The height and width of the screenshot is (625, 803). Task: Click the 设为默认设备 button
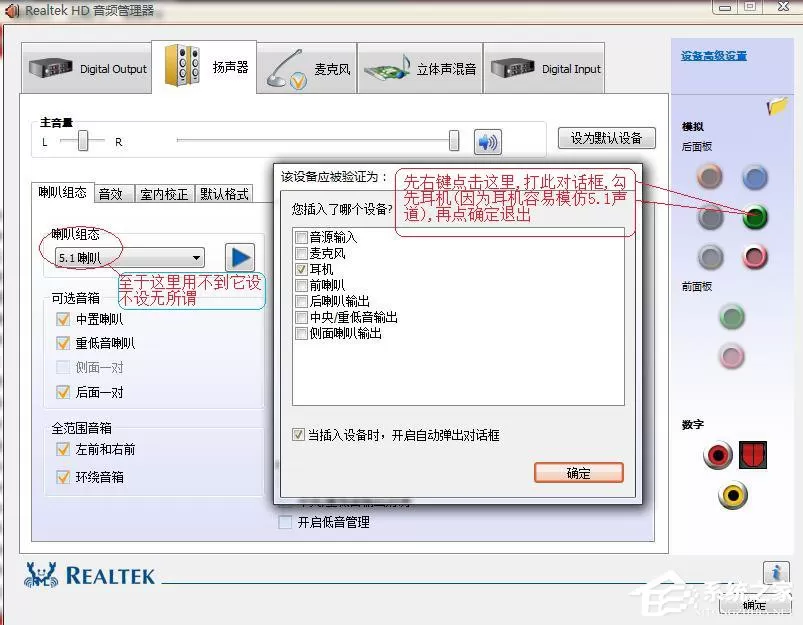[606, 138]
